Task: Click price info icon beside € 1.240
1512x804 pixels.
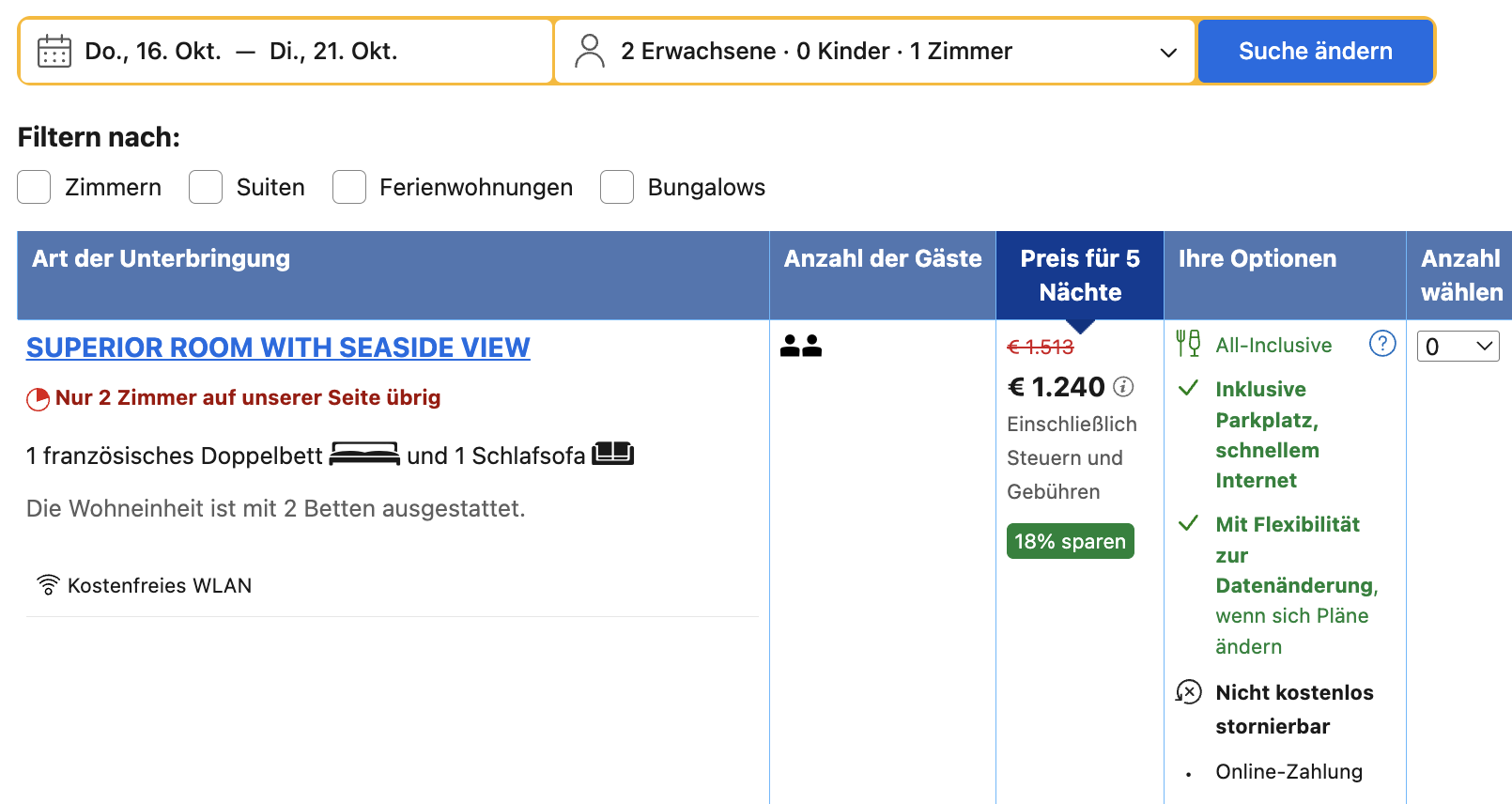Action: 1123,386
